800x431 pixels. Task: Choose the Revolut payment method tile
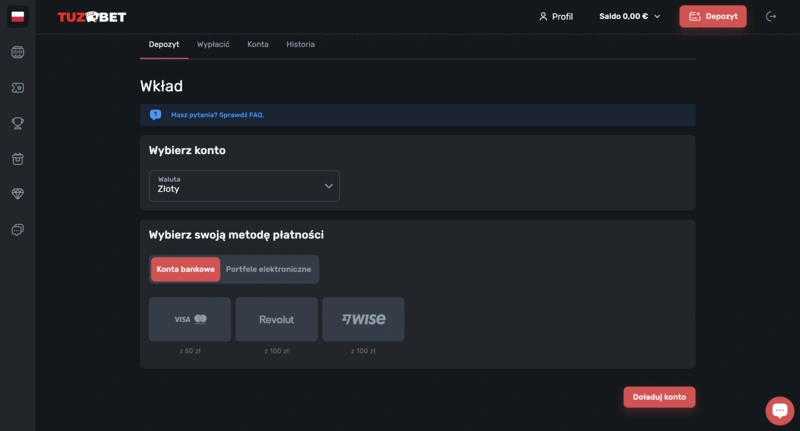(x=276, y=319)
